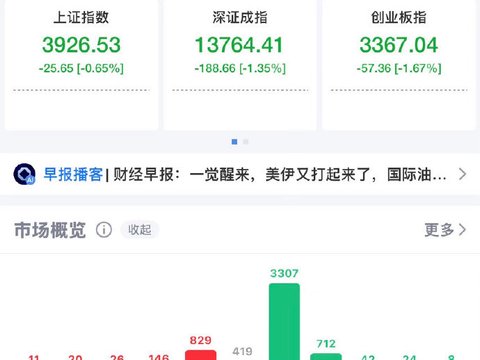The width and height of the screenshot is (480, 360).
Task: Click the -25.65 [-0.65%] change text
Action: coord(81,68)
